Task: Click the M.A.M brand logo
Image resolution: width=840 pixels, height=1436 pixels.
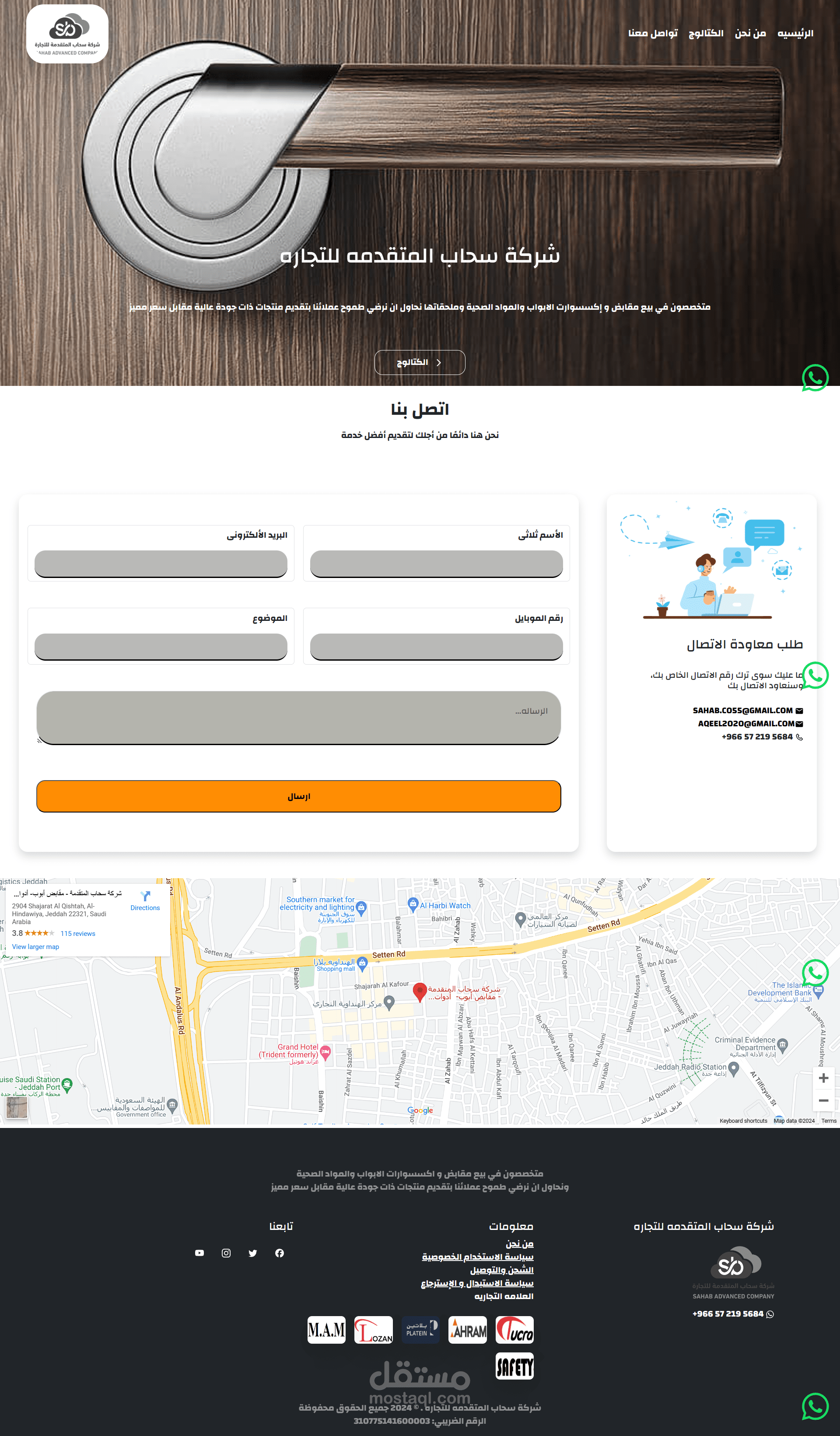Action: click(326, 1329)
